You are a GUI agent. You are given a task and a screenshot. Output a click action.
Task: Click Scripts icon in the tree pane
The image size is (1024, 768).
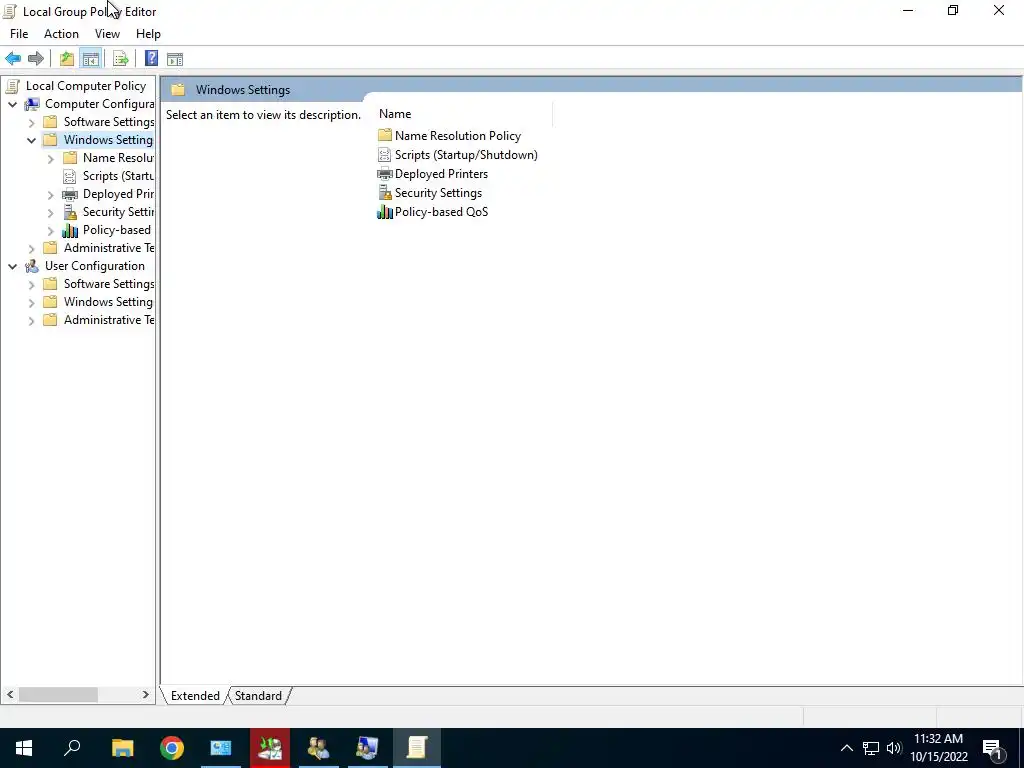[x=70, y=176]
